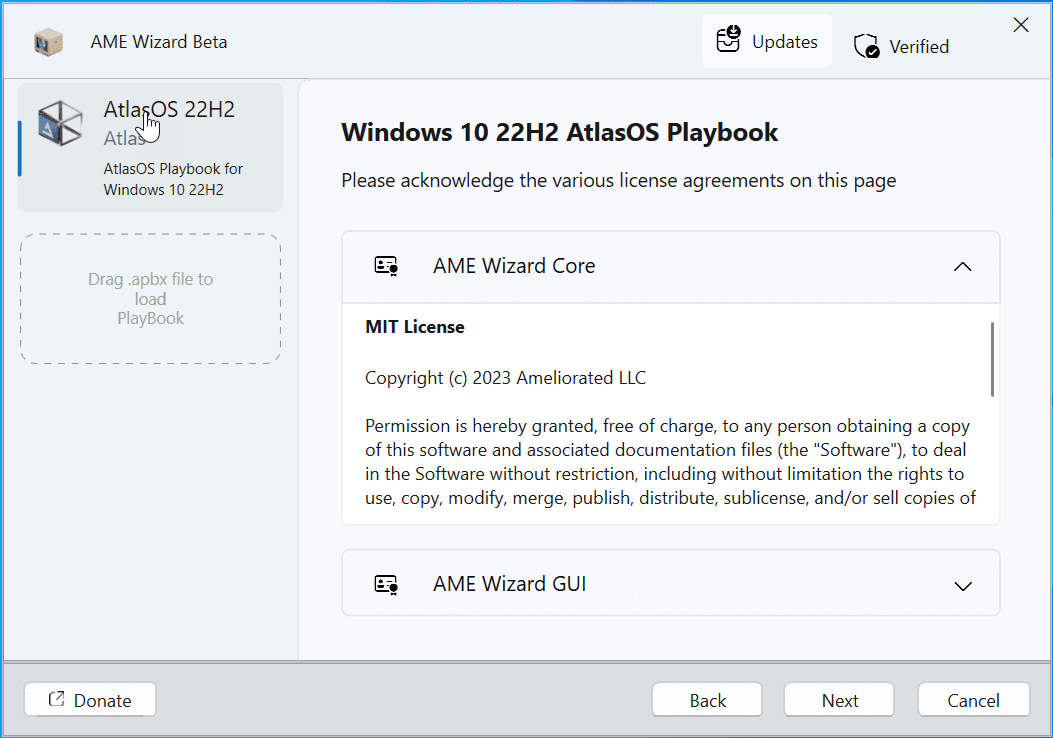Click the license text scrollbar thumb

(x=991, y=358)
